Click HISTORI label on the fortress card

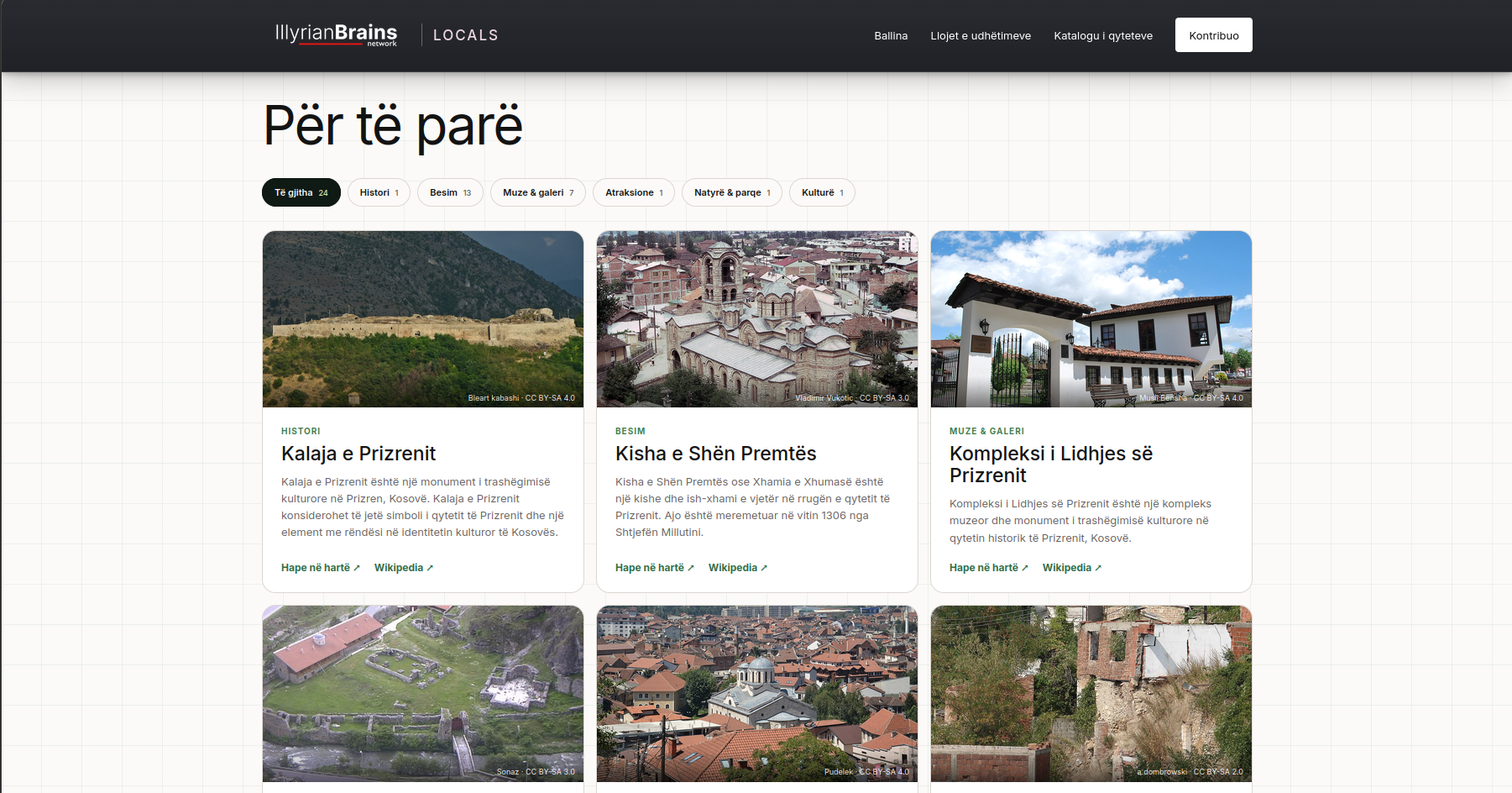tap(301, 431)
